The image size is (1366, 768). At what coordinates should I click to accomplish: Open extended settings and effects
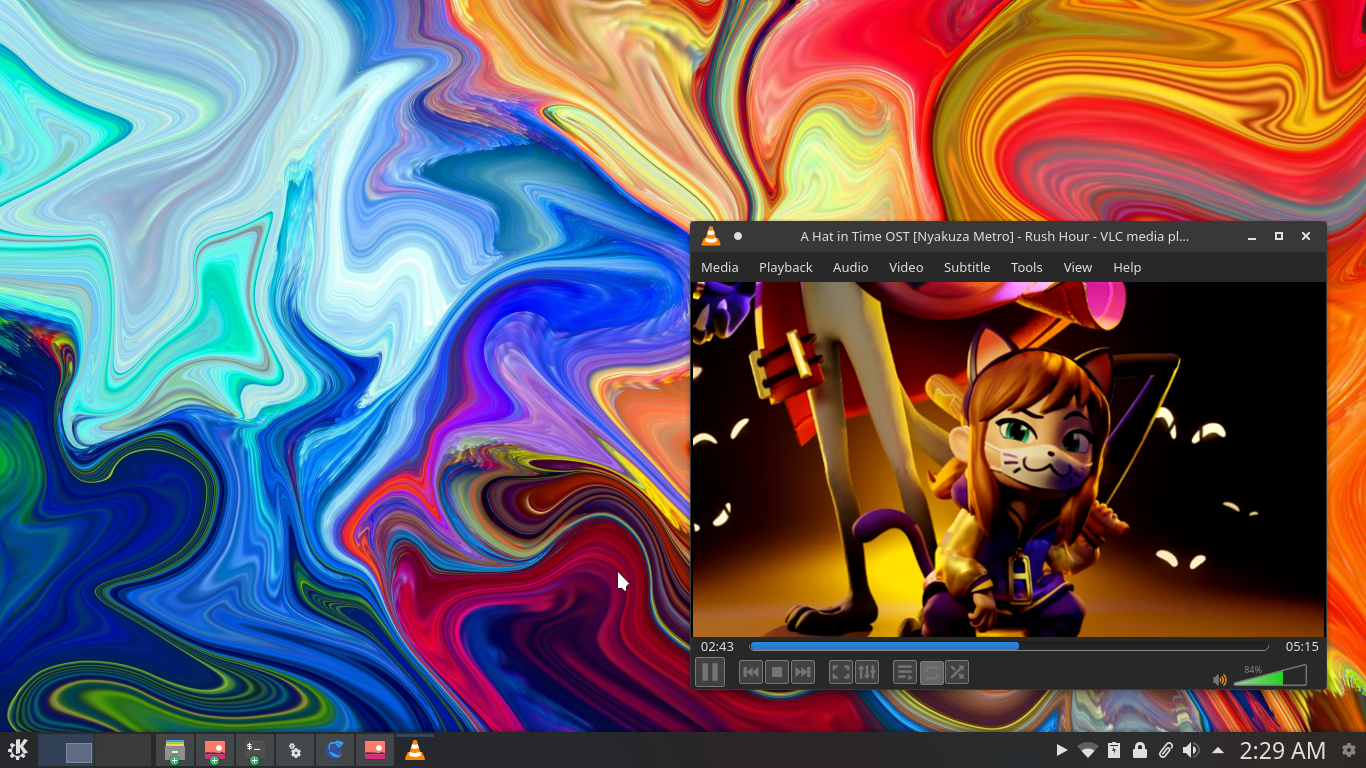[x=867, y=673]
